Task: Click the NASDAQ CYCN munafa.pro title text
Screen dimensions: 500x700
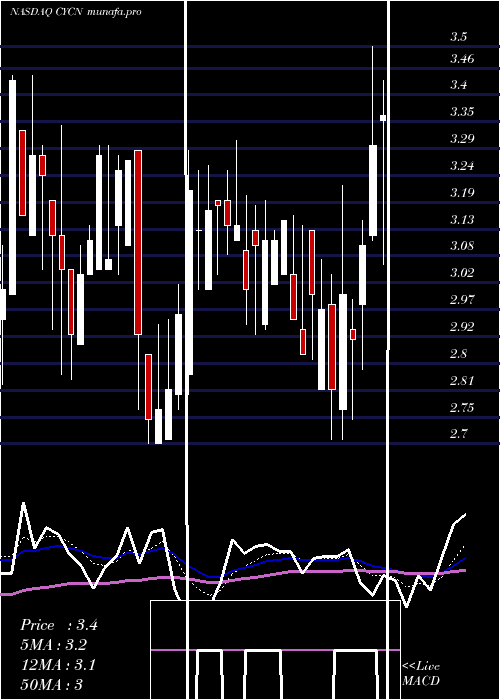Action: click(x=75, y=12)
